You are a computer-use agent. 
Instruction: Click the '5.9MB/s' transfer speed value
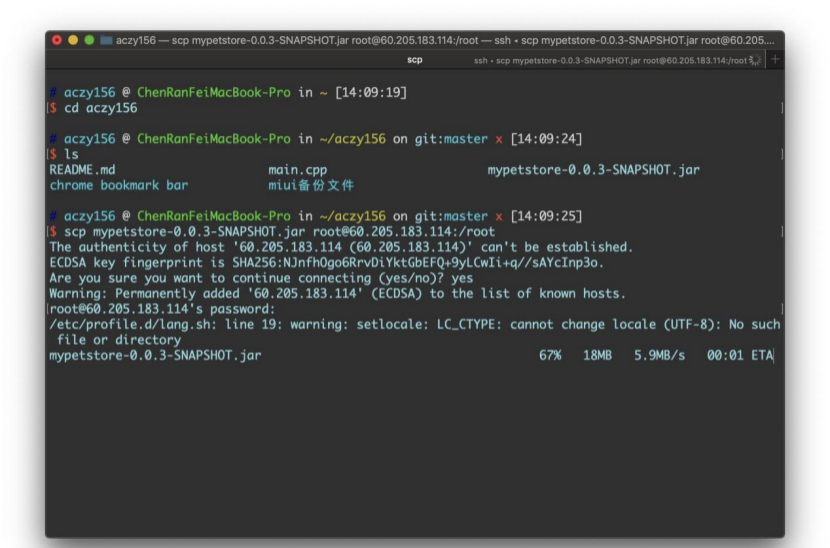tap(660, 355)
